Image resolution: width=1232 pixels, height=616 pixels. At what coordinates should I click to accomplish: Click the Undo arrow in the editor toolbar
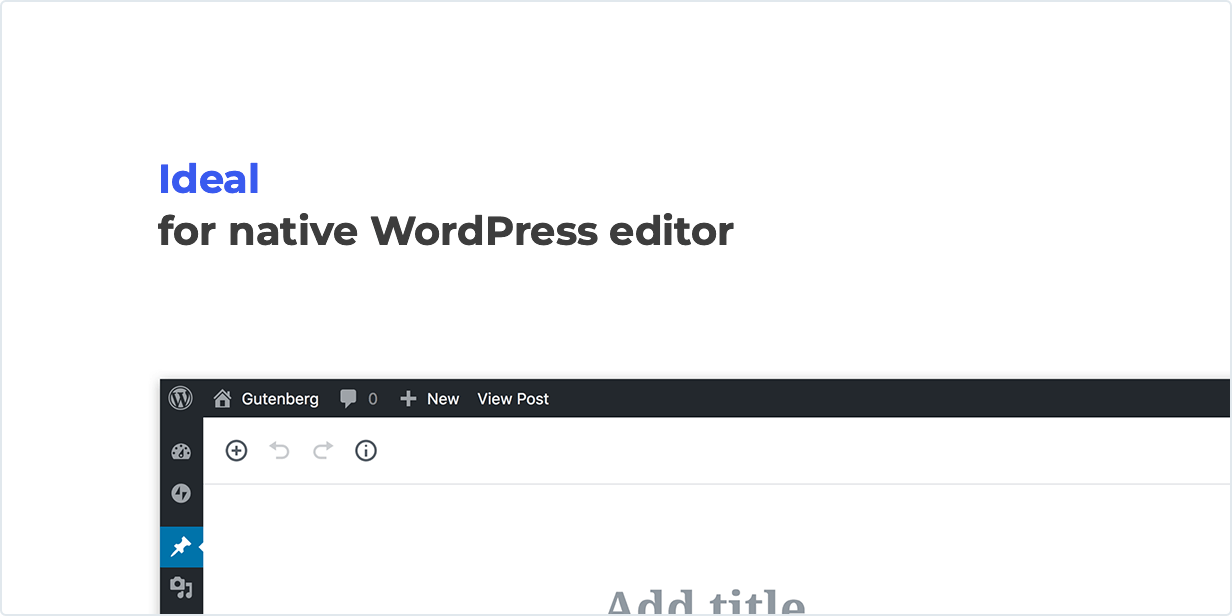[x=279, y=451]
